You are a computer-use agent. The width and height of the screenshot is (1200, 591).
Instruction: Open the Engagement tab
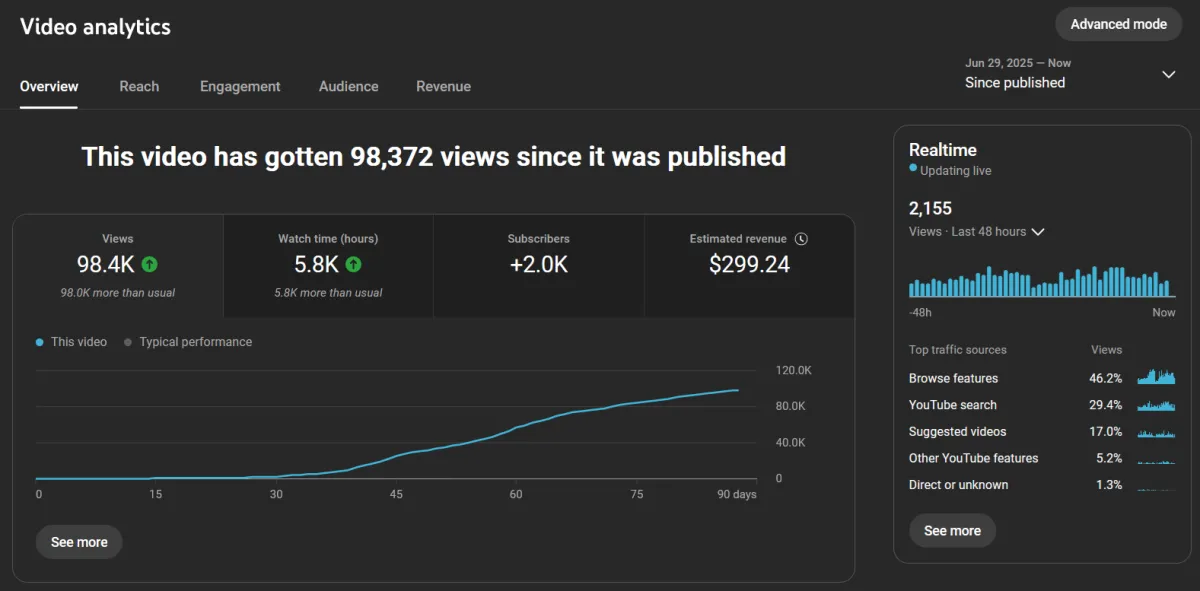(x=240, y=86)
